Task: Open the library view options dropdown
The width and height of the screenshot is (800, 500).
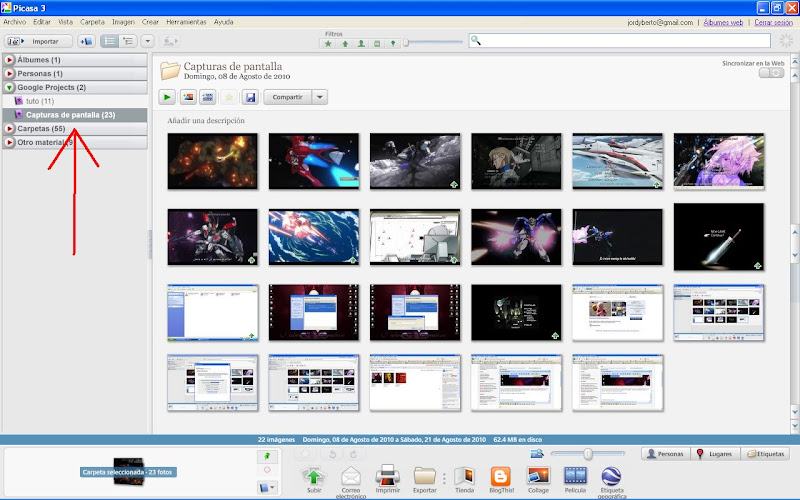Action: (x=147, y=41)
